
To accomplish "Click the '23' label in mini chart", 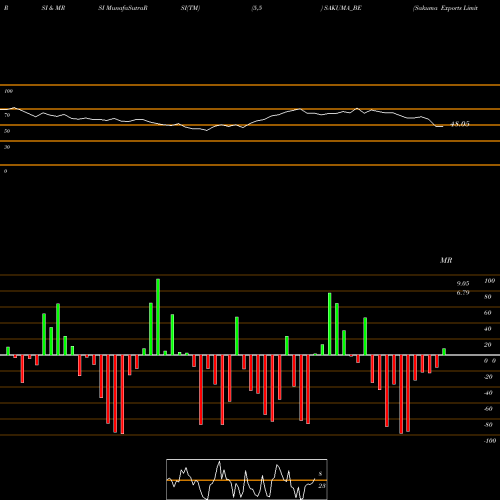I will 322,486.
